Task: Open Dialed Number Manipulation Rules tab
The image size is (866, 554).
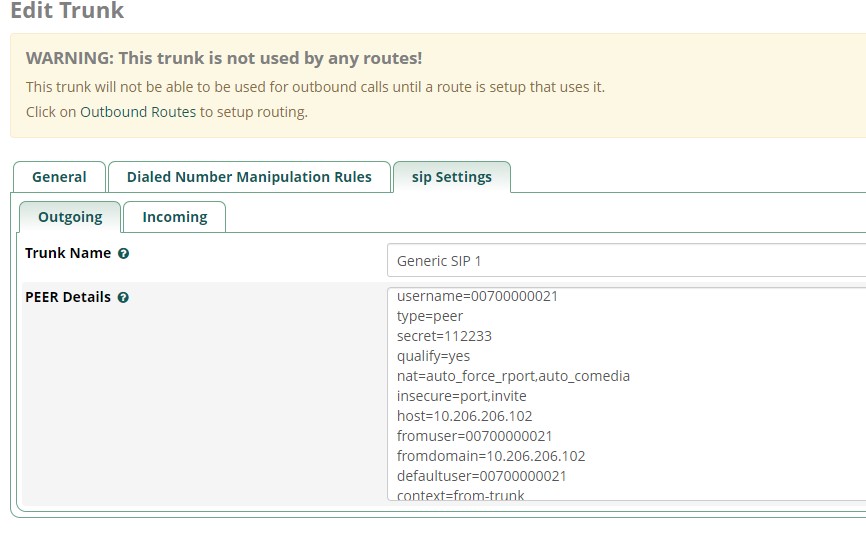Action: pyautogui.click(x=249, y=177)
